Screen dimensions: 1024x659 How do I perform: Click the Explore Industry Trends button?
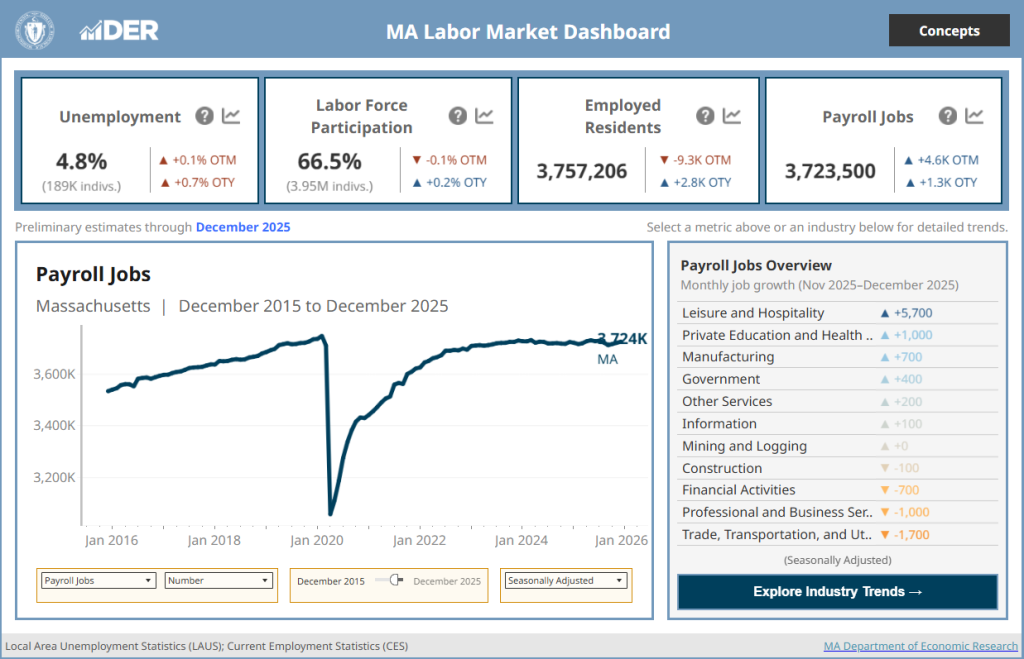point(837,591)
